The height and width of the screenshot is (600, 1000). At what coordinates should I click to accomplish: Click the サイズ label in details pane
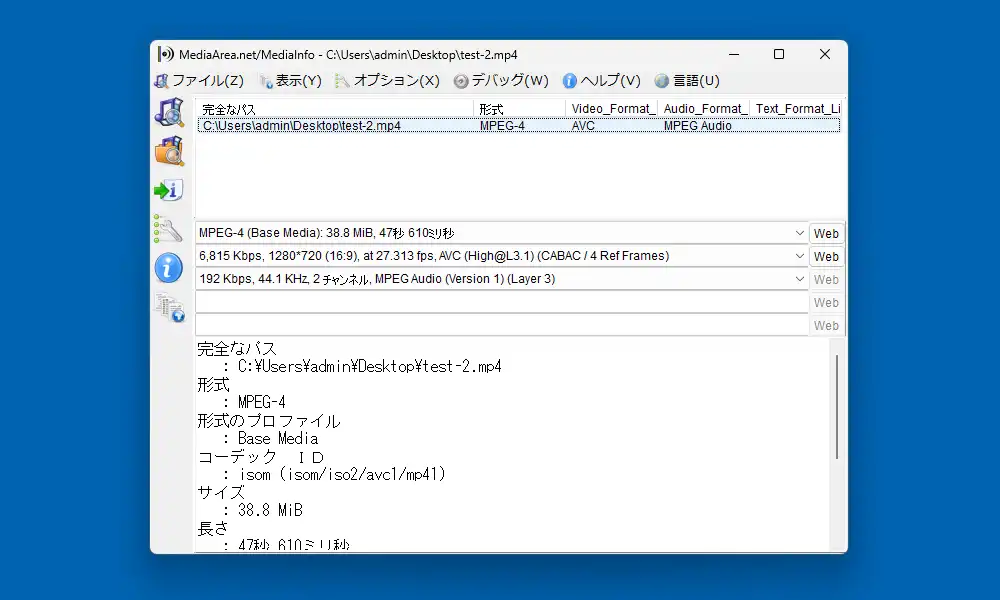pyautogui.click(x=221, y=493)
